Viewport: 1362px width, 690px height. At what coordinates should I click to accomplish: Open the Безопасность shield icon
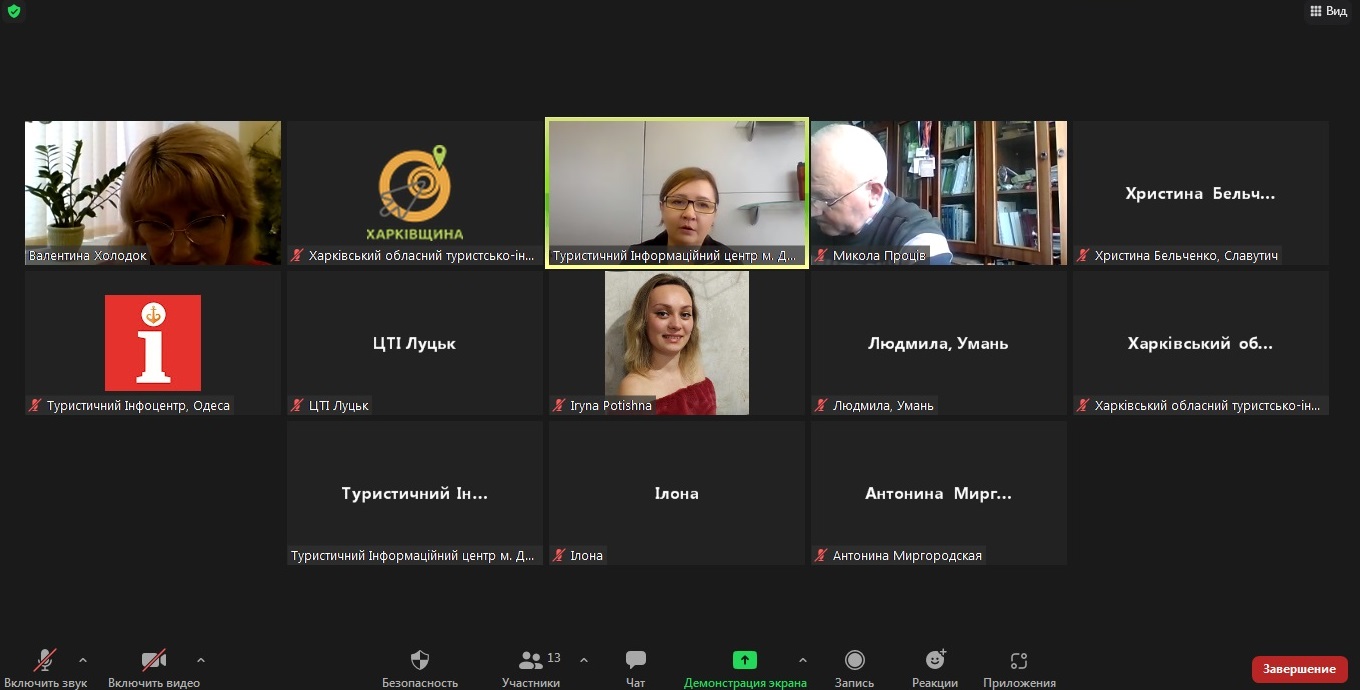(x=420, y=667)
